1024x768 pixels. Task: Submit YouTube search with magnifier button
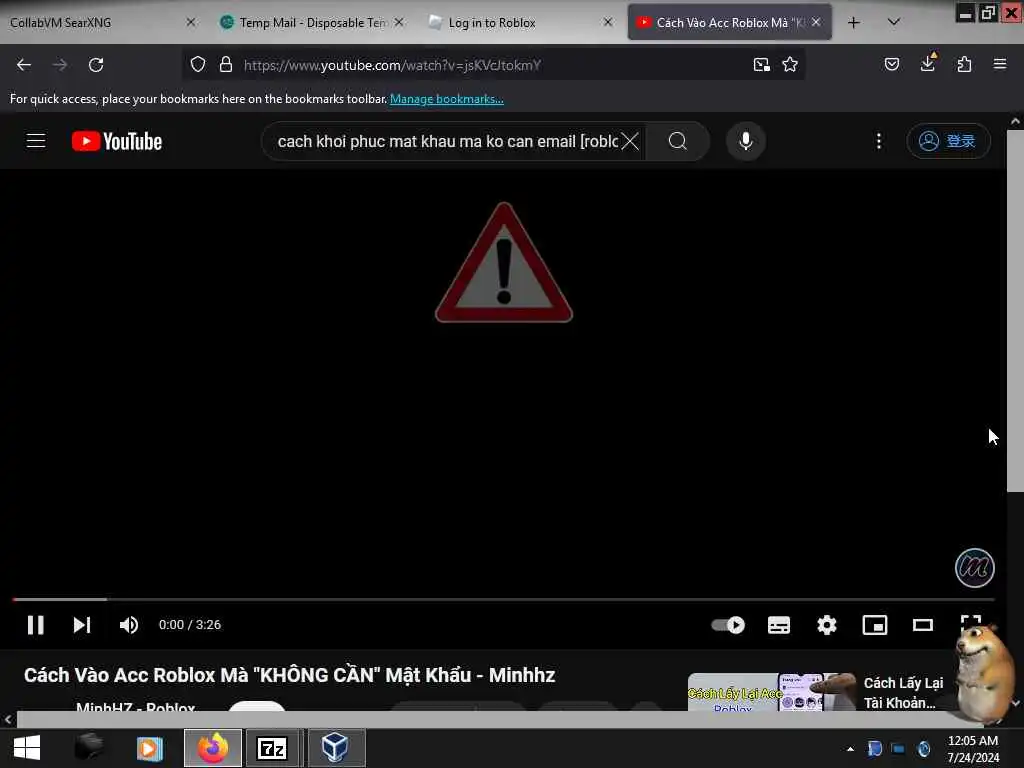[x=678, y=141]
